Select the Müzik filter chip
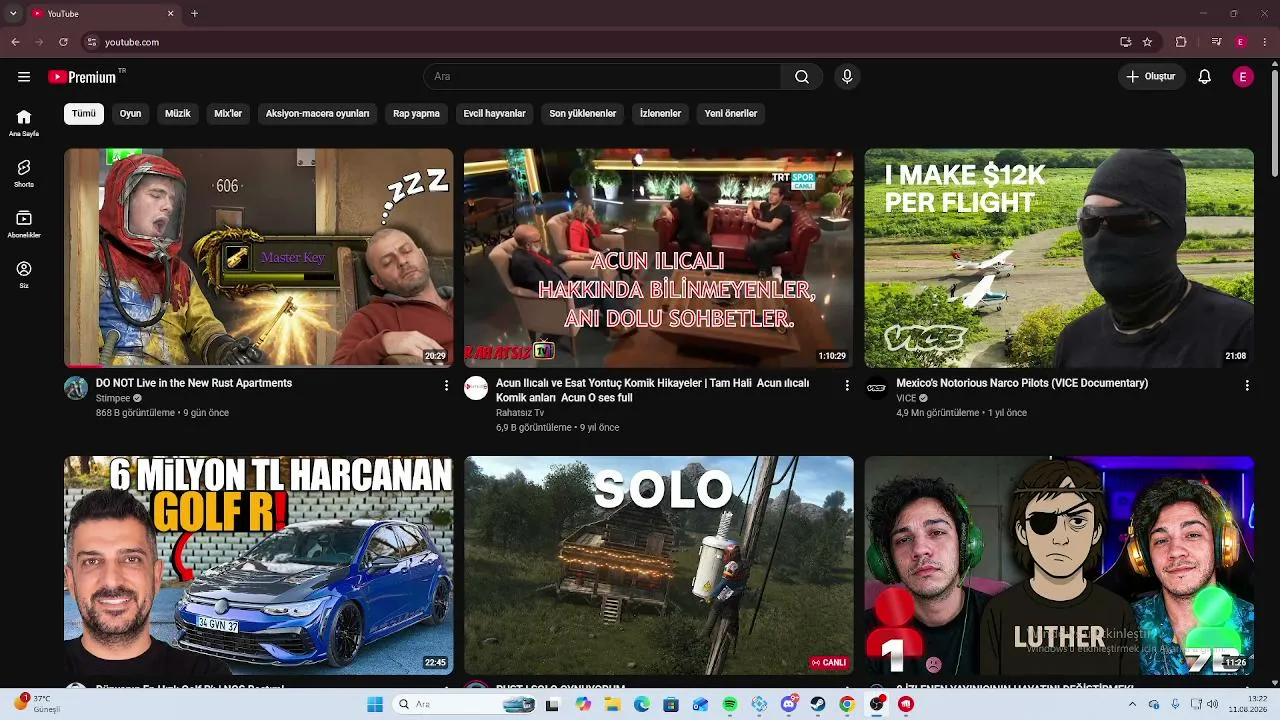 [x=178, y=114]
